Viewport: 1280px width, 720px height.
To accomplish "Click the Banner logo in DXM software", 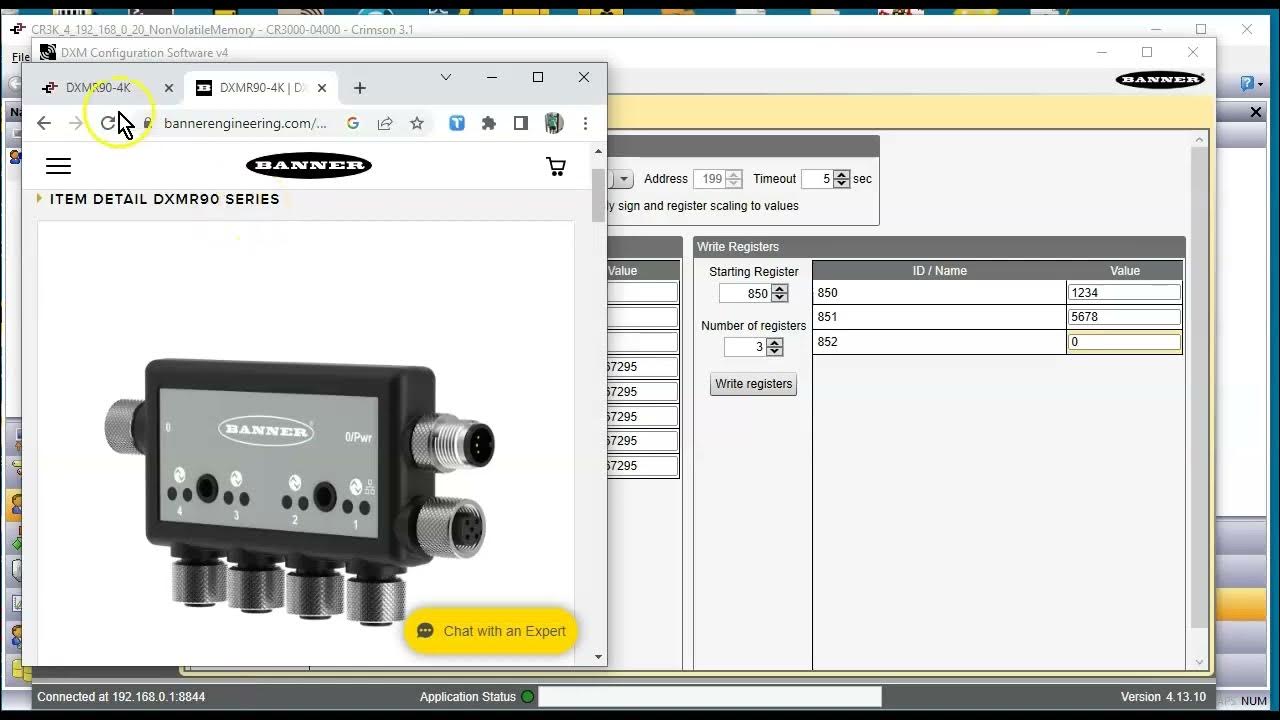I will (1160, 80).
